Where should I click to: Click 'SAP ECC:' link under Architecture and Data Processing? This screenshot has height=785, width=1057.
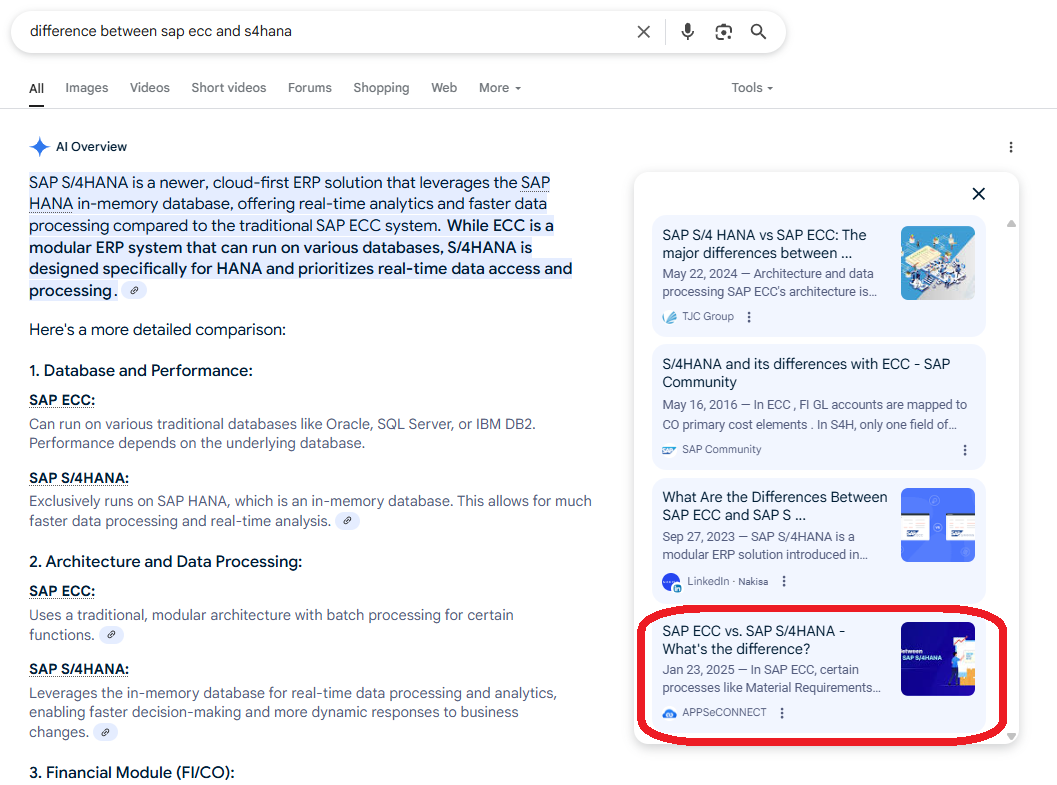62,591
